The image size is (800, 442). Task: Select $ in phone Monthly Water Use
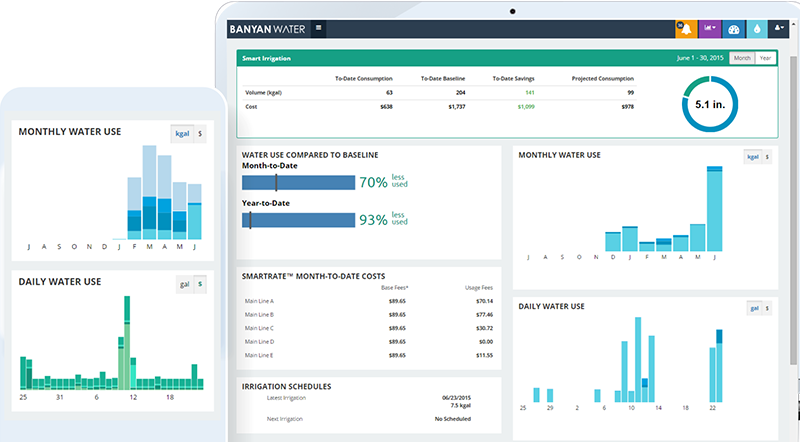coord(200,134)
